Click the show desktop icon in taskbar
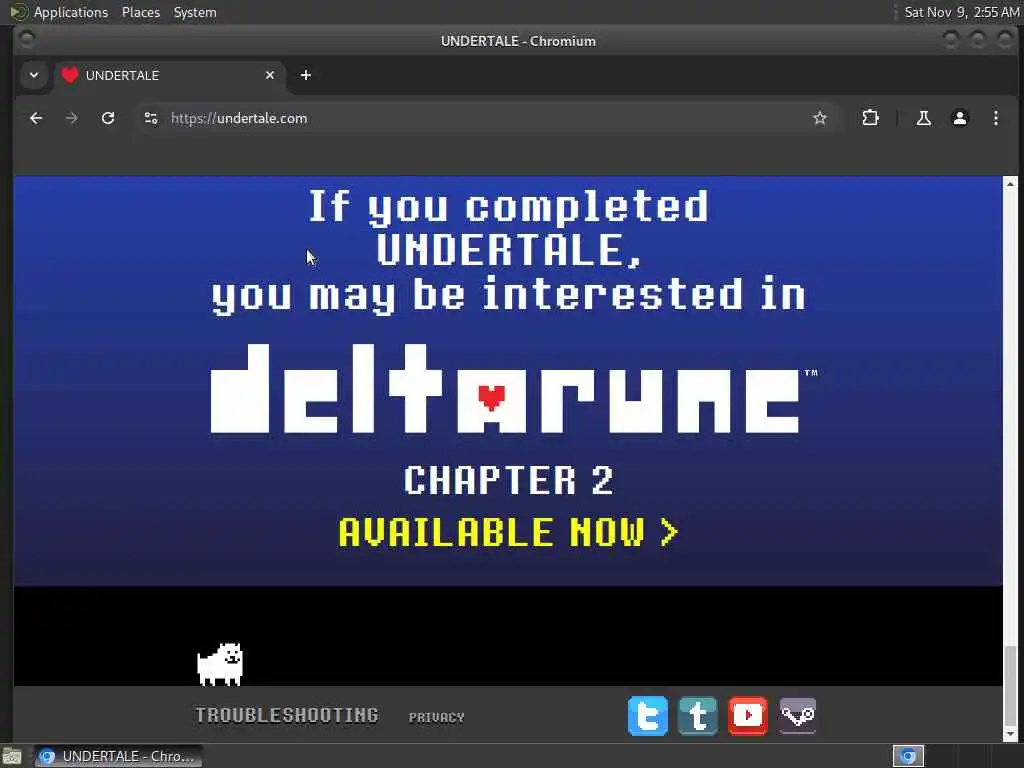Viewport: 1024px width, 768px height. tap(12, 756)
